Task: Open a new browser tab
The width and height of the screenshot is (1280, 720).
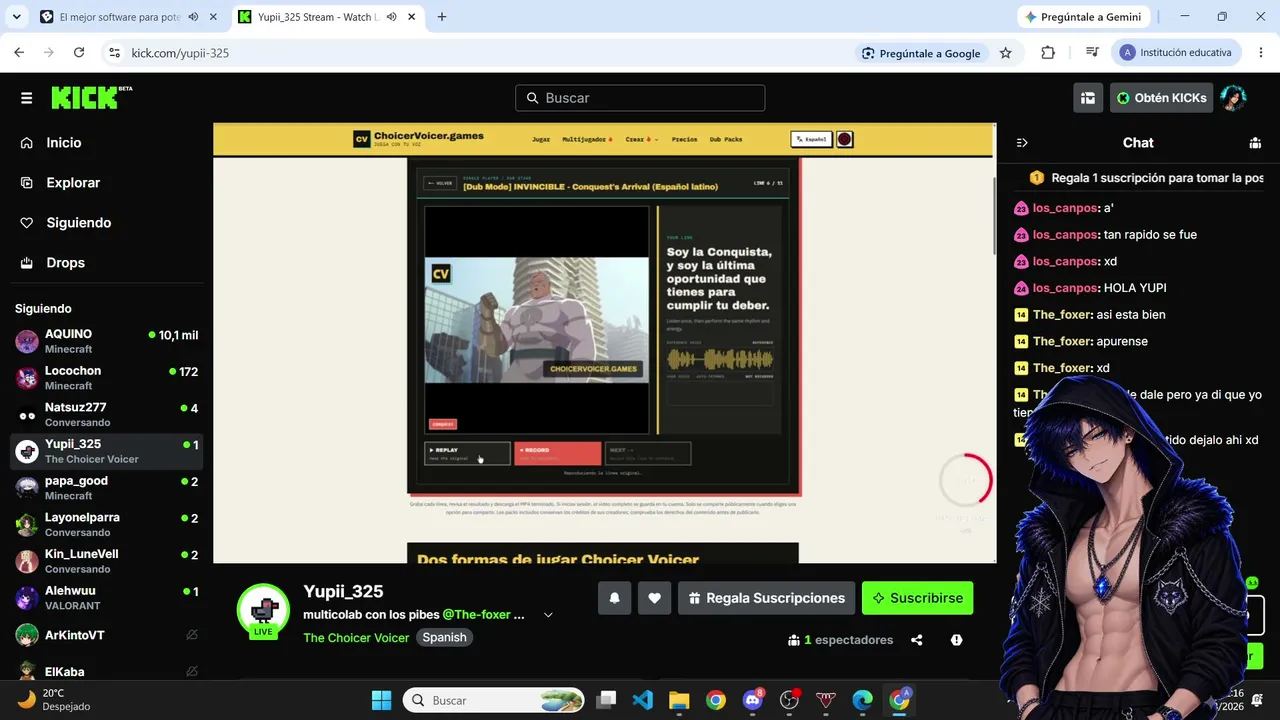Action: pos(442,17)
